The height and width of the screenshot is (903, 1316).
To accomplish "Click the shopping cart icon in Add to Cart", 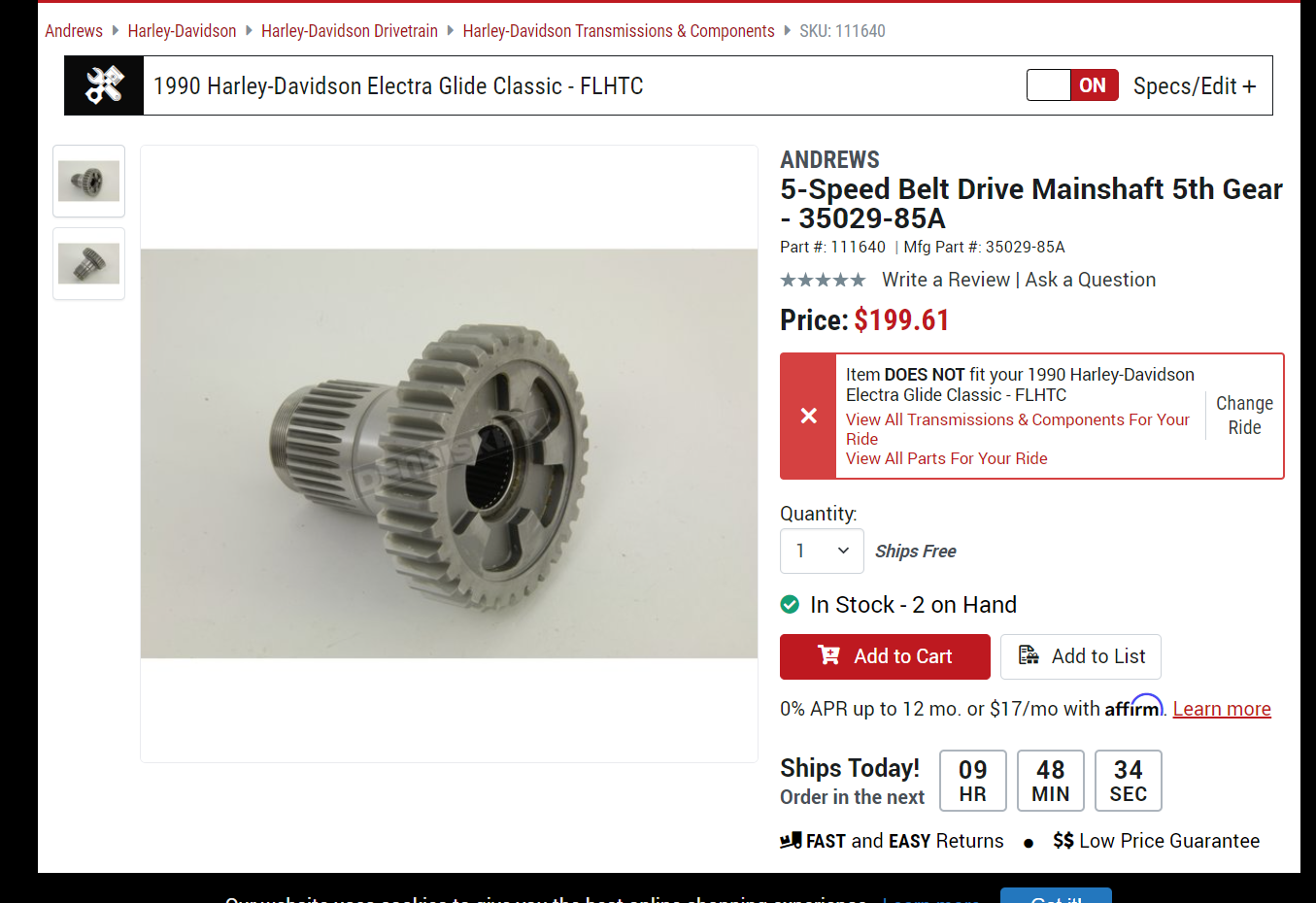I will [828, 655].
